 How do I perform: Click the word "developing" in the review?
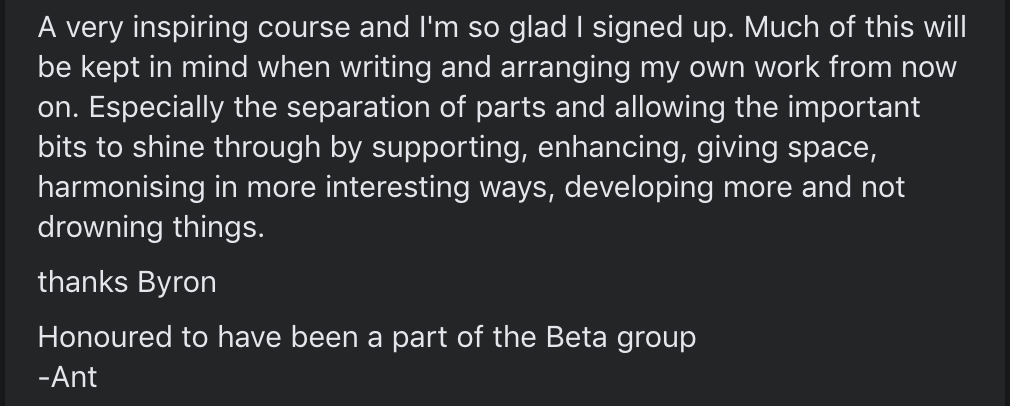pos(638,189)
